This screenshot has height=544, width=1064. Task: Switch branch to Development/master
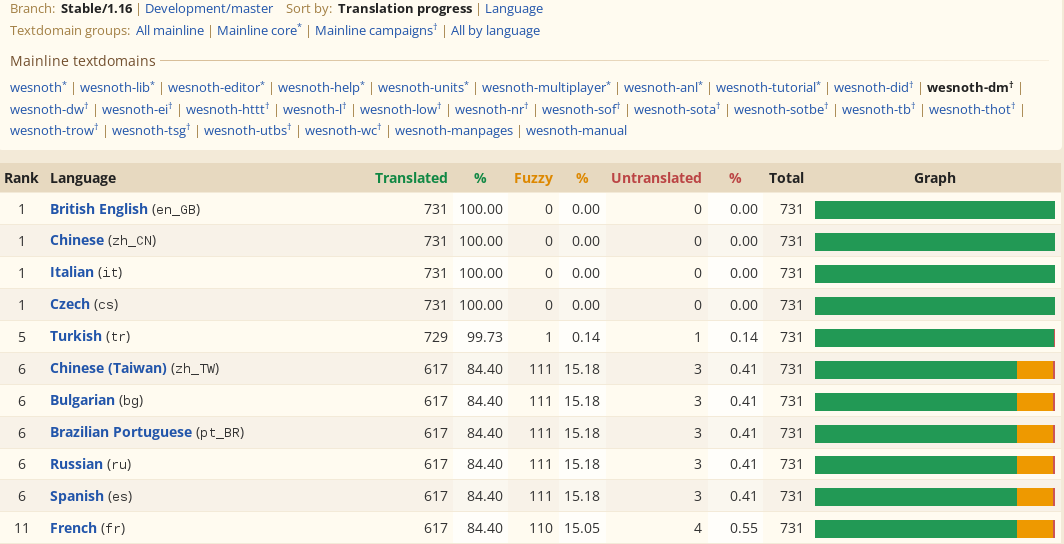[209, 9]
